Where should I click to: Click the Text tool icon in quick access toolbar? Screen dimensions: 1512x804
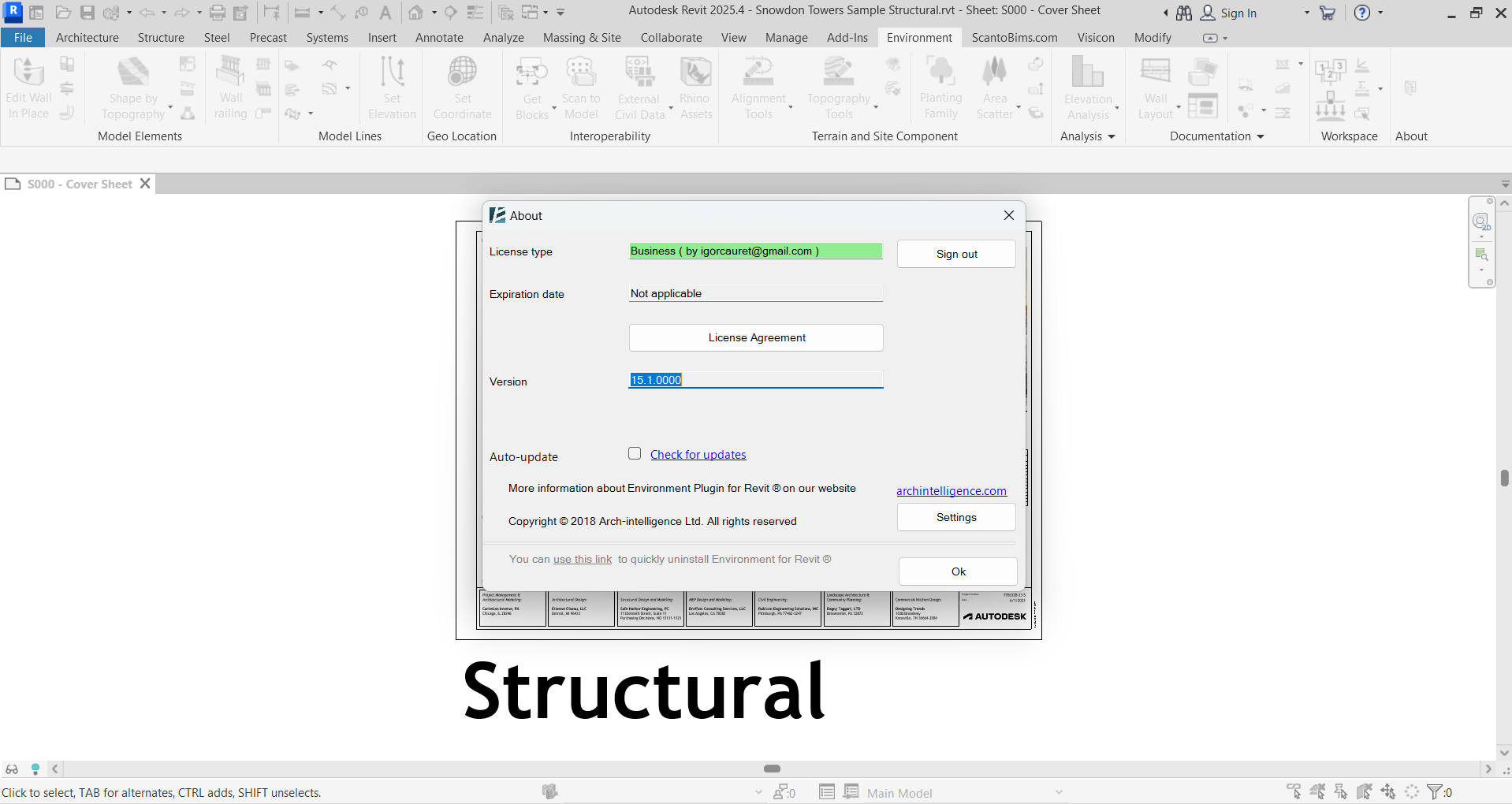(385, 13)
